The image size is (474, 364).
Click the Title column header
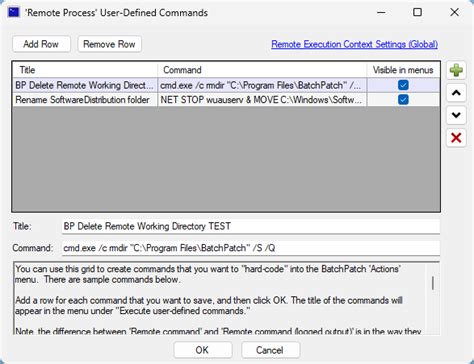[85, 70]
